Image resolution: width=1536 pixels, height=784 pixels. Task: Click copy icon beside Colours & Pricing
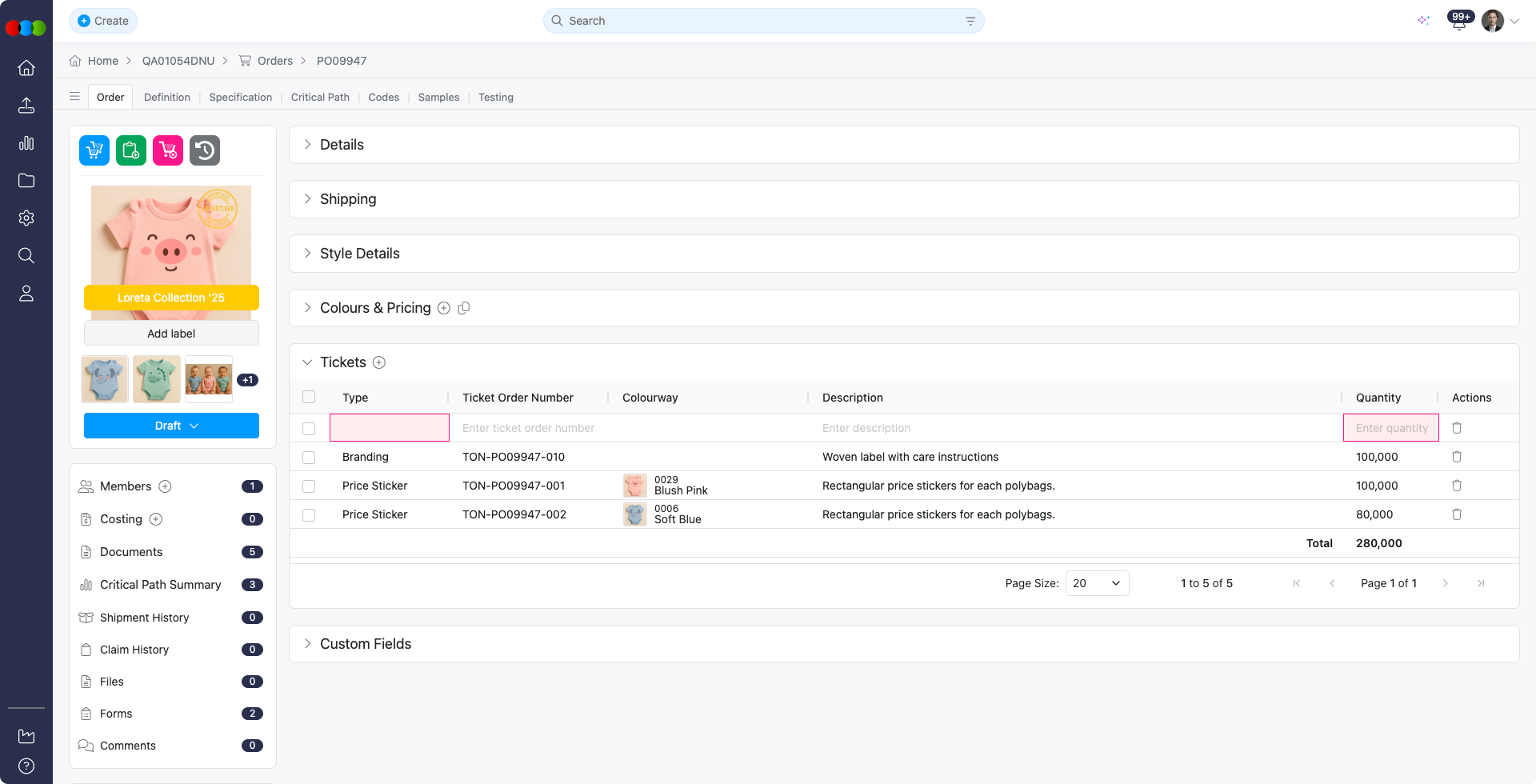tap(464, 308)
